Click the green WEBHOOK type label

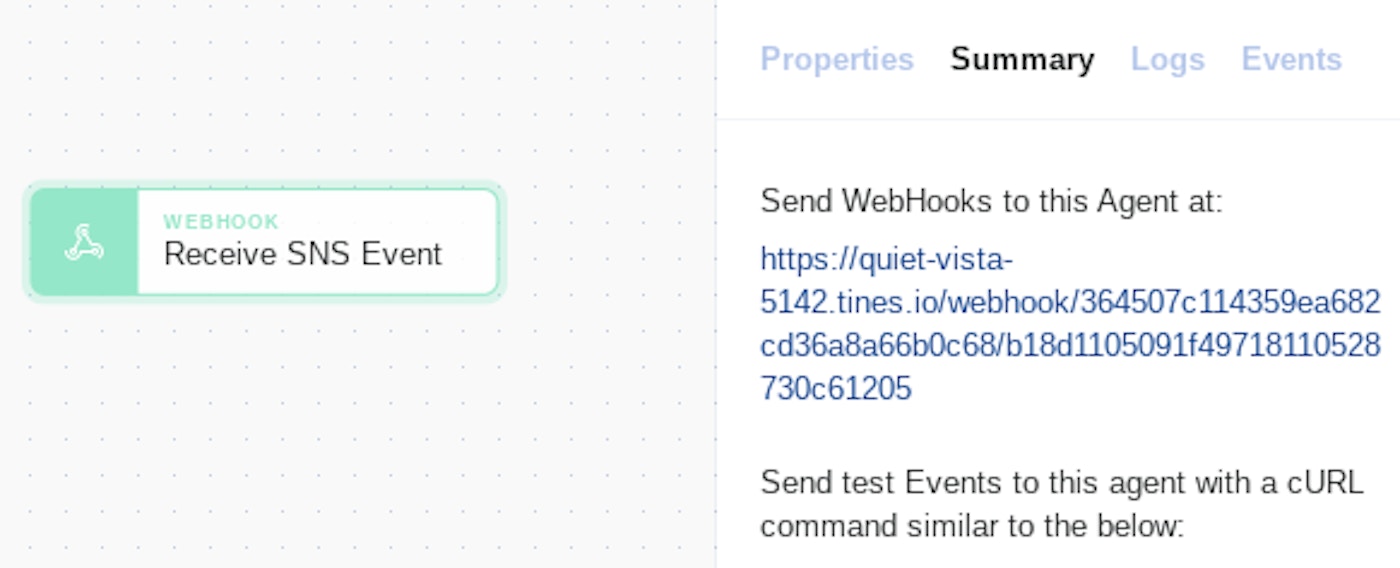pyautogui.click(x=221, y=221)
